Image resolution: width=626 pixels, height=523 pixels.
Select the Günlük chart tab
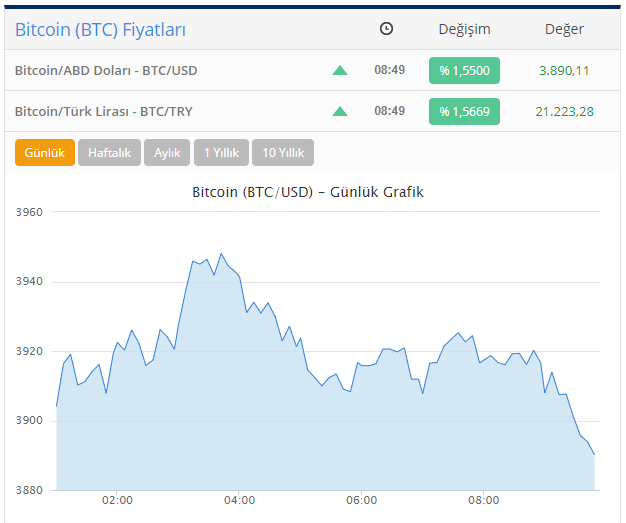[45, 153]
